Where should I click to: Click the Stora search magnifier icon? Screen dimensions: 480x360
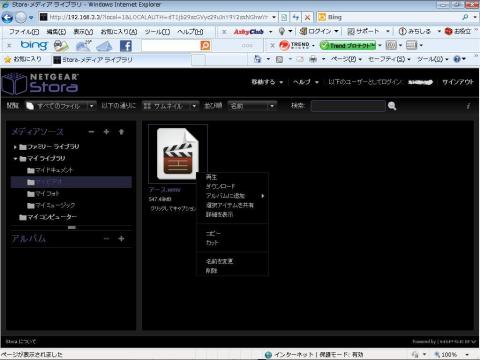click(392, 106)
